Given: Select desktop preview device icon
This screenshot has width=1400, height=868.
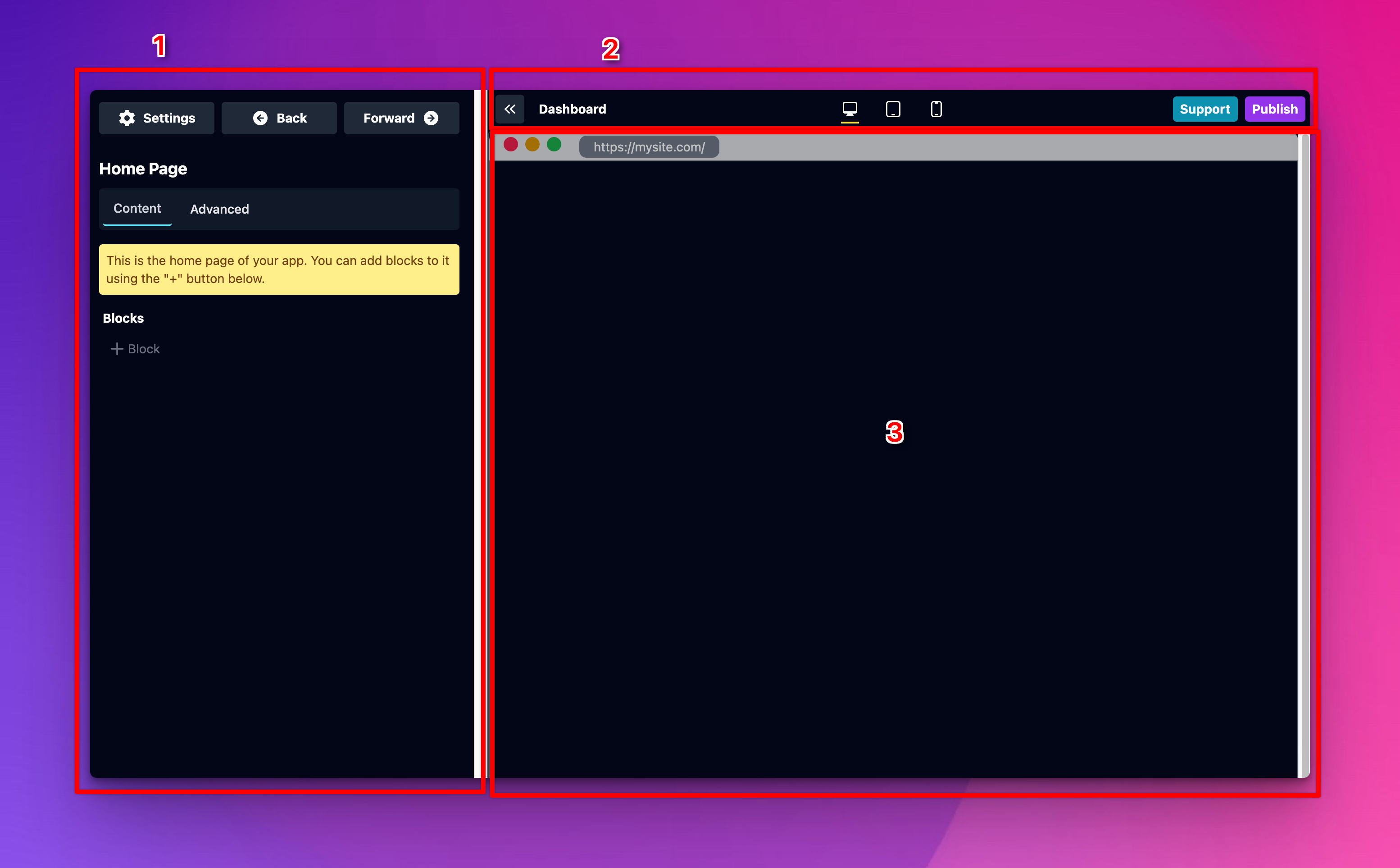Looking at the screenshot, I should [x=850, y=109].
